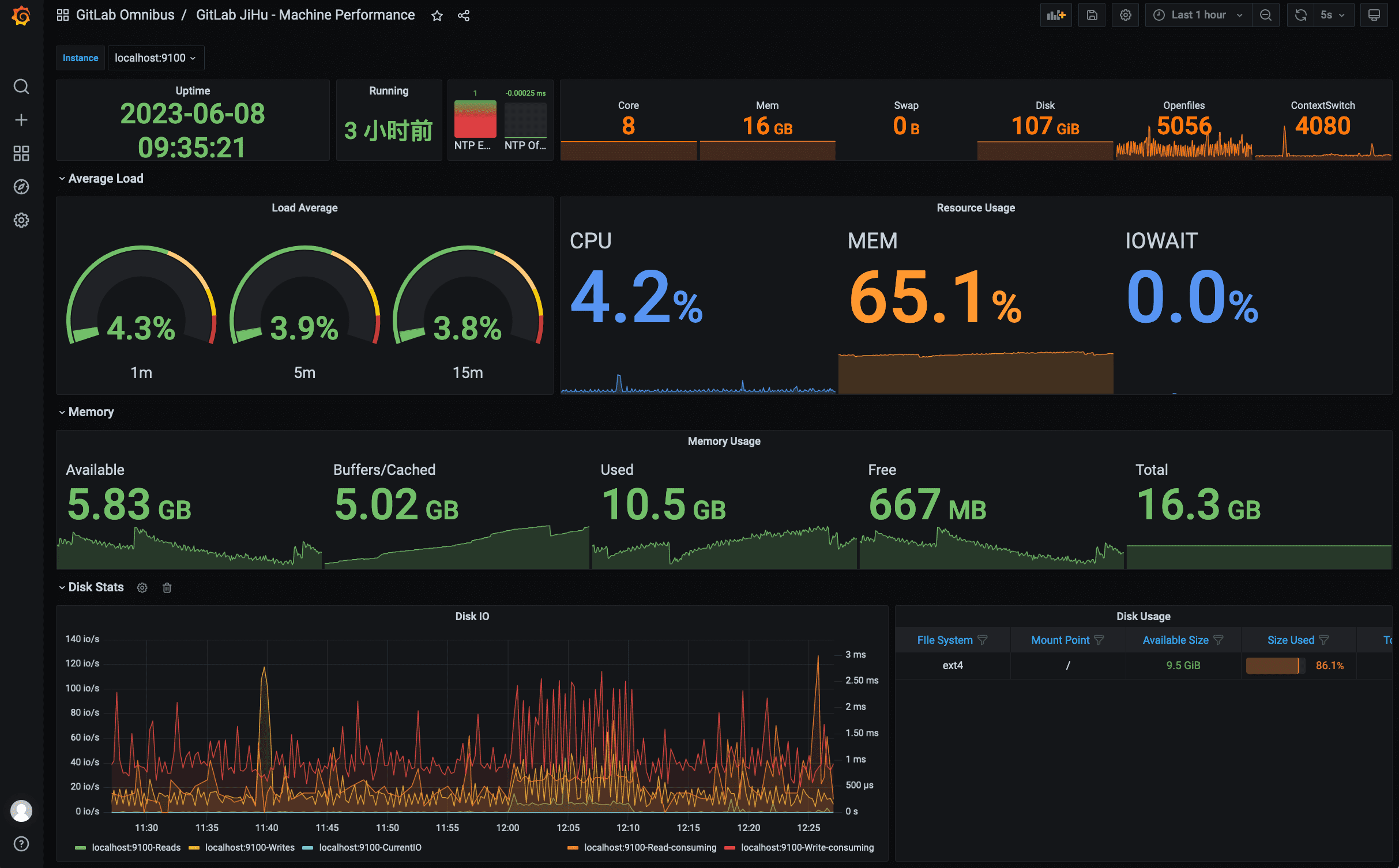Click the Create plus icon in sidebar
1399x868 pixels.
21,120
